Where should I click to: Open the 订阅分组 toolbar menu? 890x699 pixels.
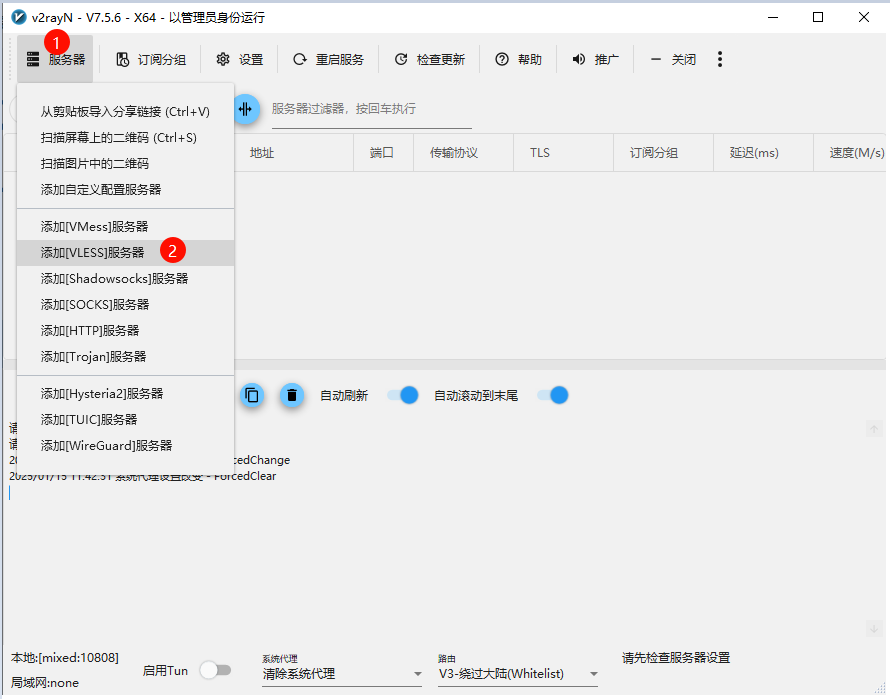click(151, 60)
